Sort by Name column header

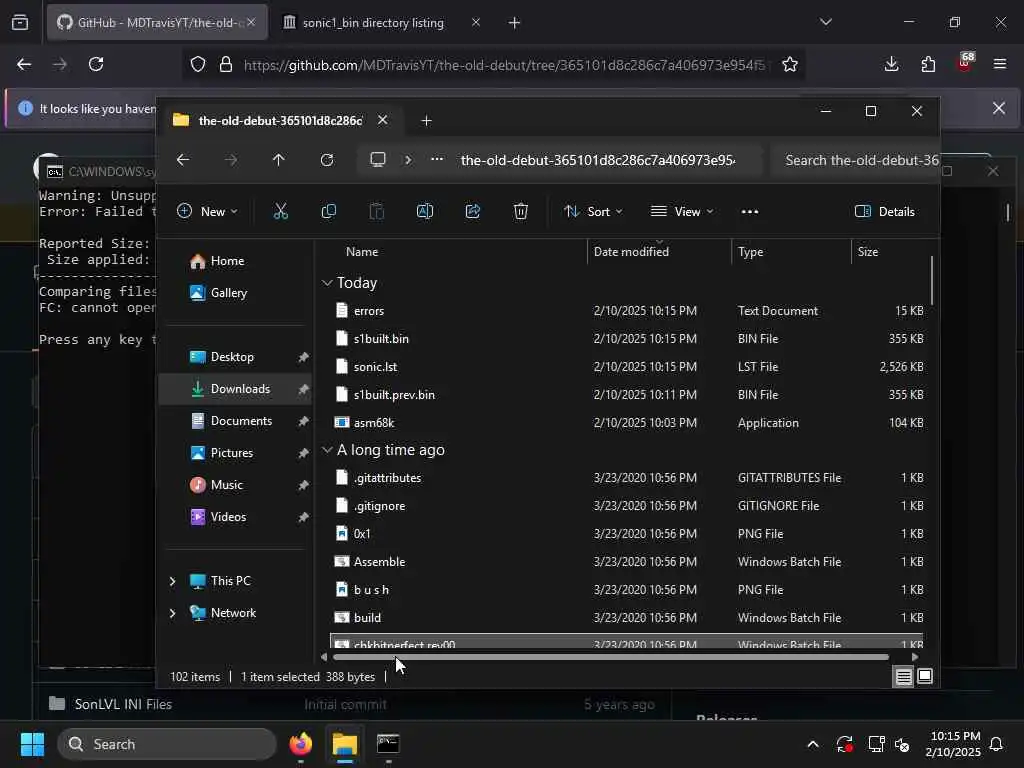click(362, 251)
